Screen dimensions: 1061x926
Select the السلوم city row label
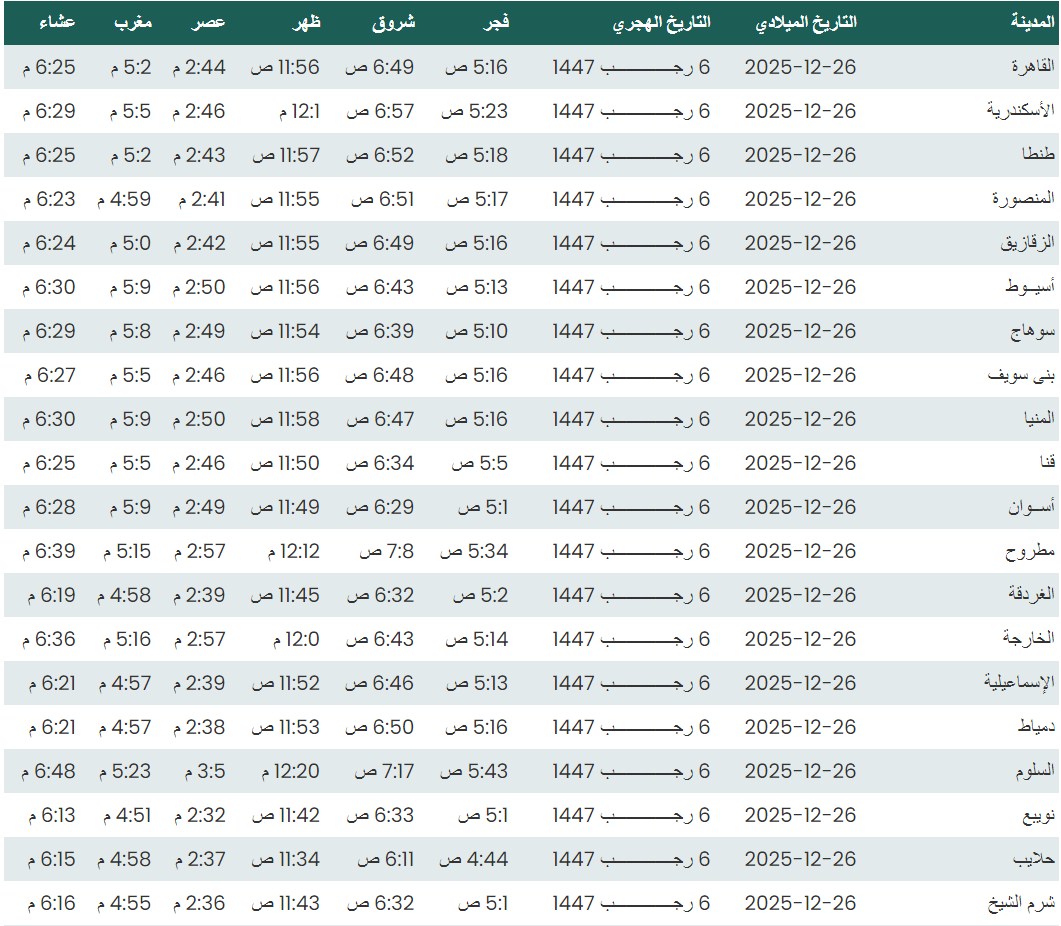pyautogui.click(x=1031, y=771)
